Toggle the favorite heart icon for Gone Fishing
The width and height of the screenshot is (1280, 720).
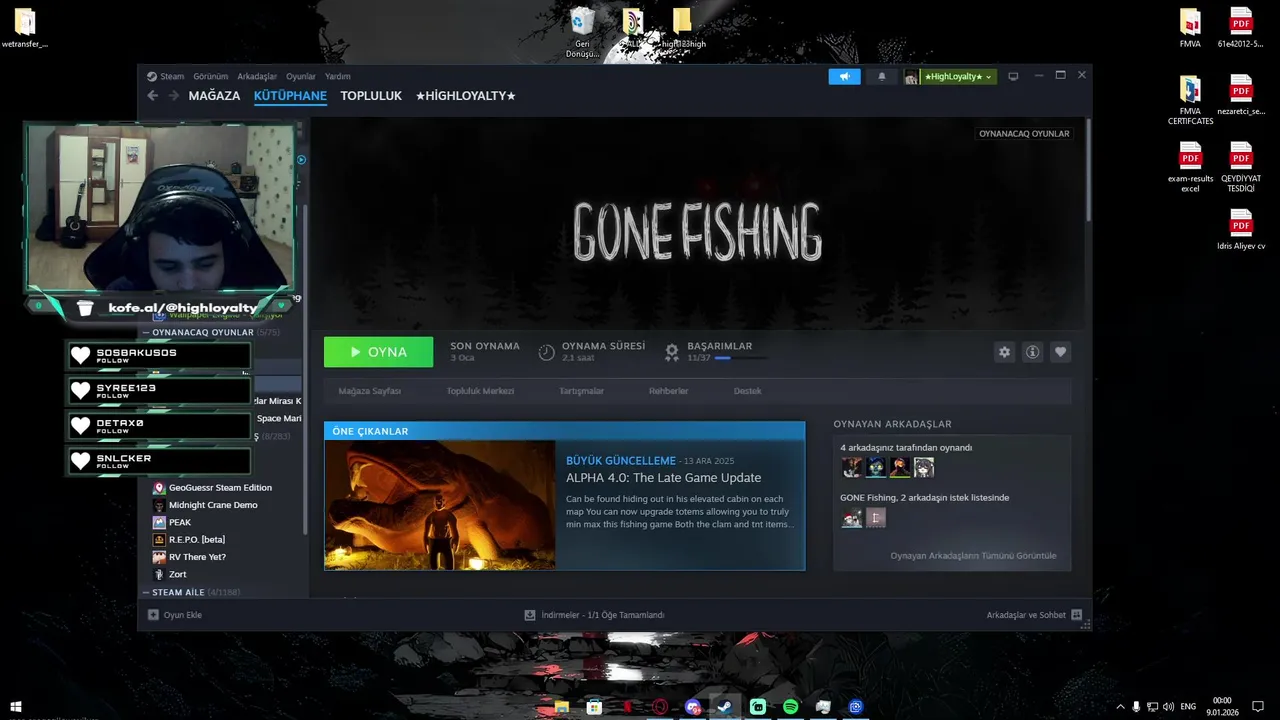1060,352
